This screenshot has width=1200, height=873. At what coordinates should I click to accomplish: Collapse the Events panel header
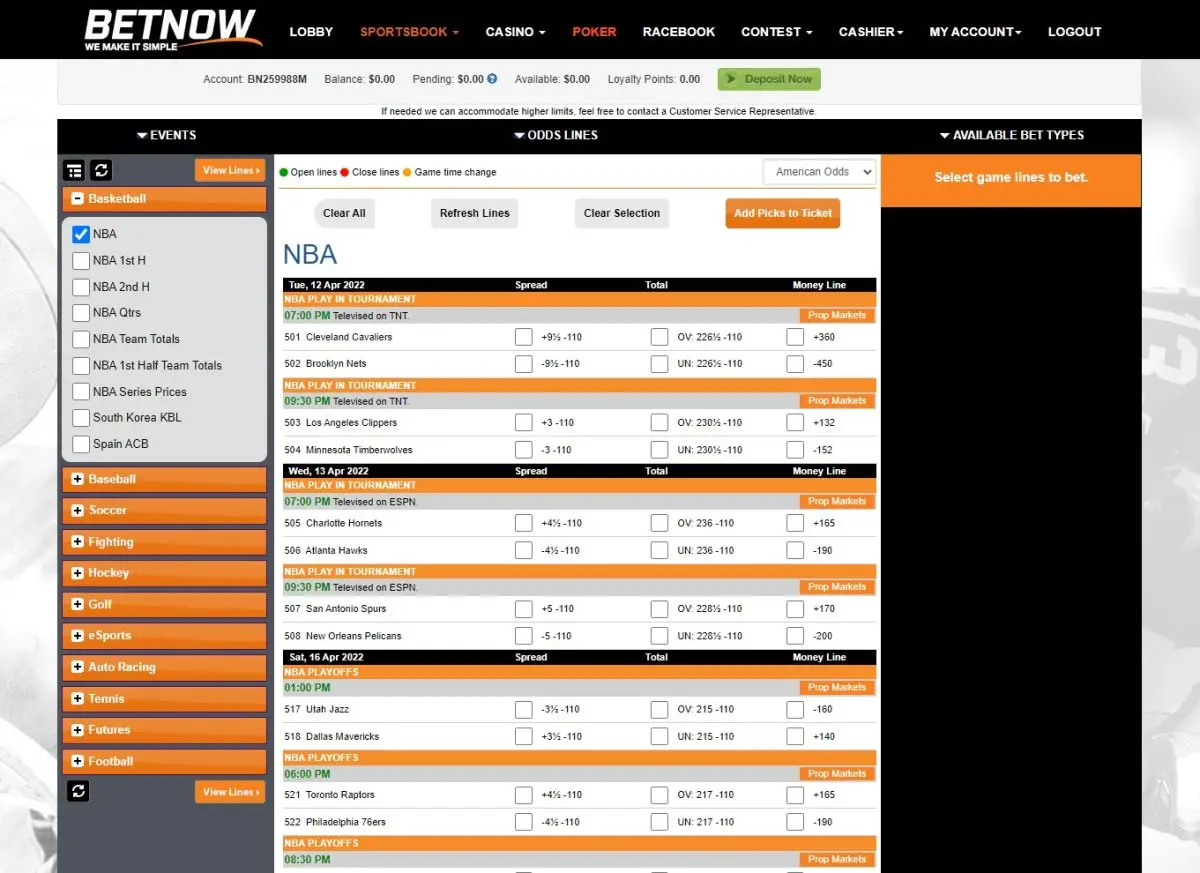tap(166, 135)
